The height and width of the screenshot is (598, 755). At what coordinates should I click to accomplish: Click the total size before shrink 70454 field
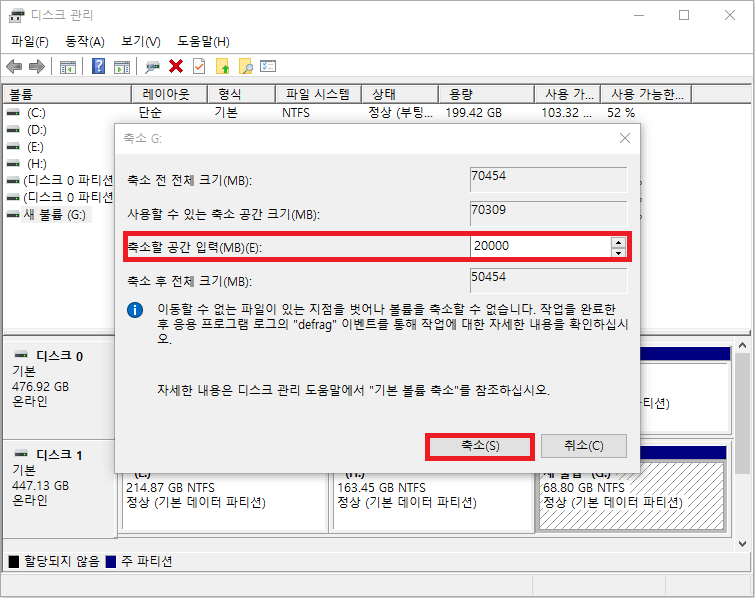pyautogui.click(x=548, y=180)
